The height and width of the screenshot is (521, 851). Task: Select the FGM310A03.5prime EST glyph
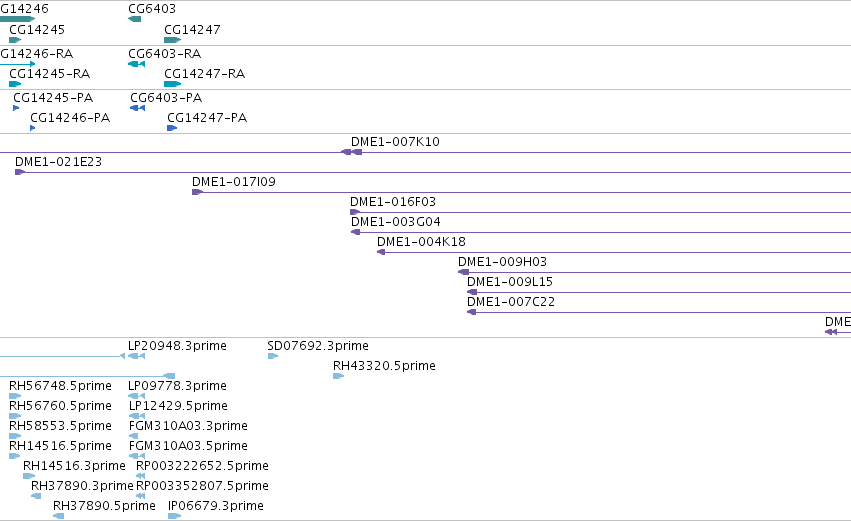coord(137,456)
